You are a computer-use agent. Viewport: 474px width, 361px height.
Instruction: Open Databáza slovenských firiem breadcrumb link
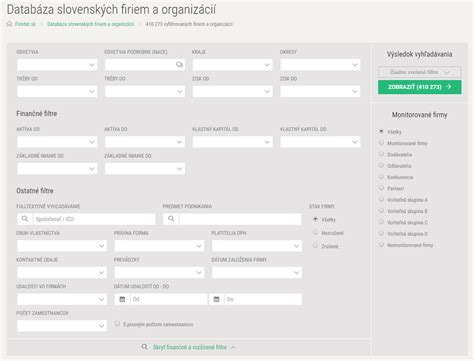91,24
